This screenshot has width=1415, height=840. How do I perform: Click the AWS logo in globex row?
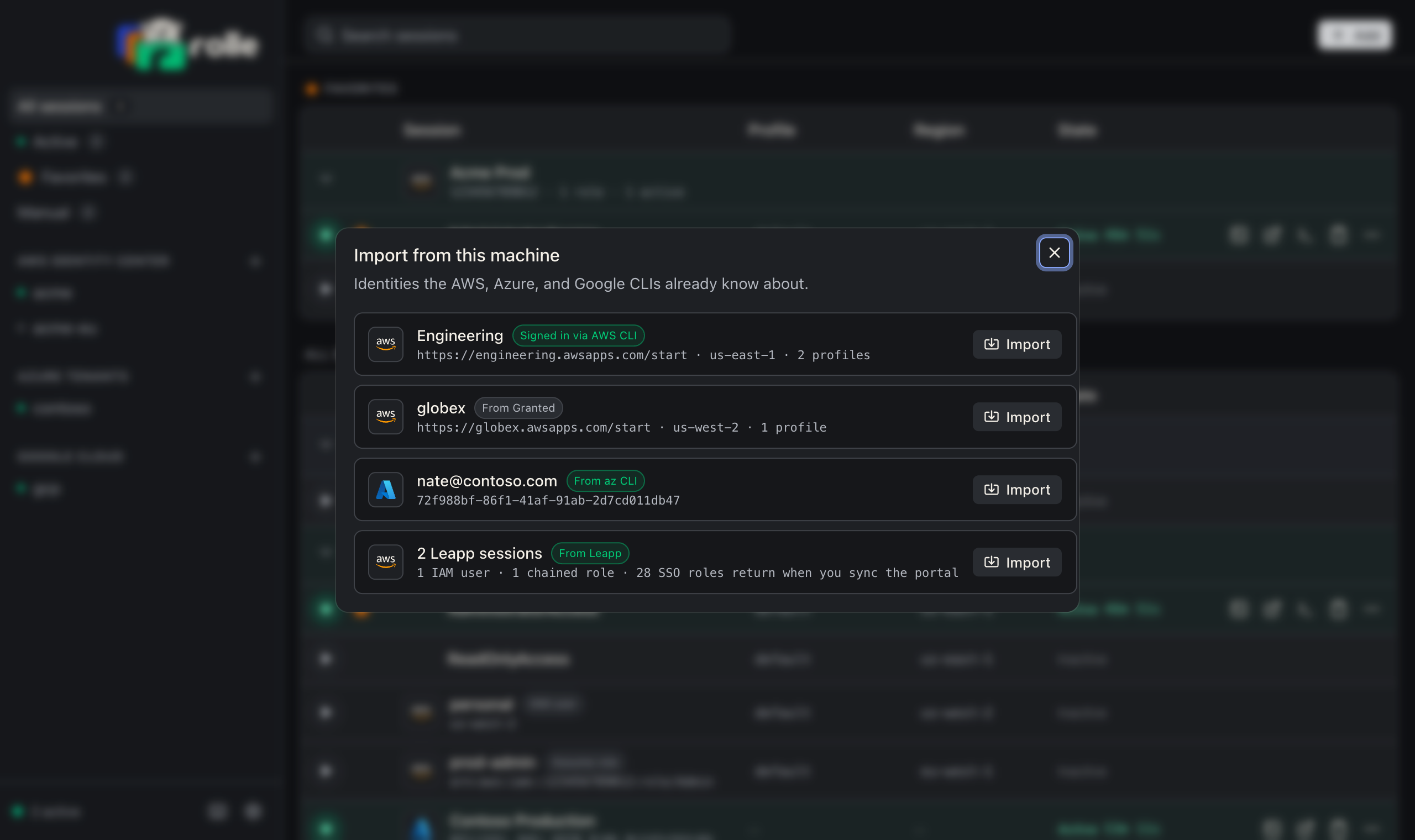pyautogui.click(x=385, y=417)
